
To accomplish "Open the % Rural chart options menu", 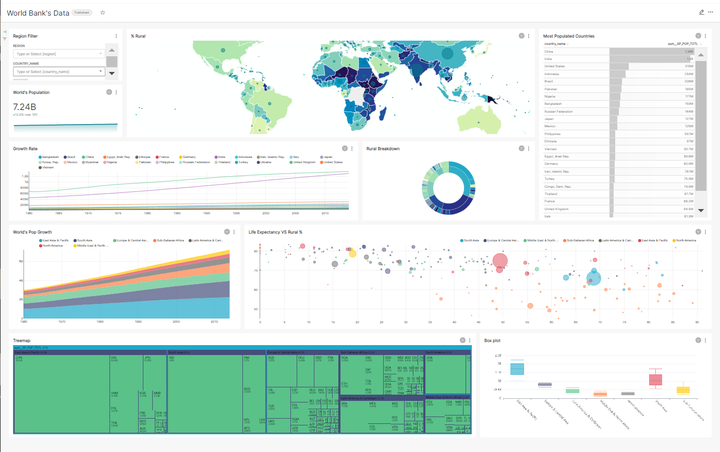I will 529,36.
